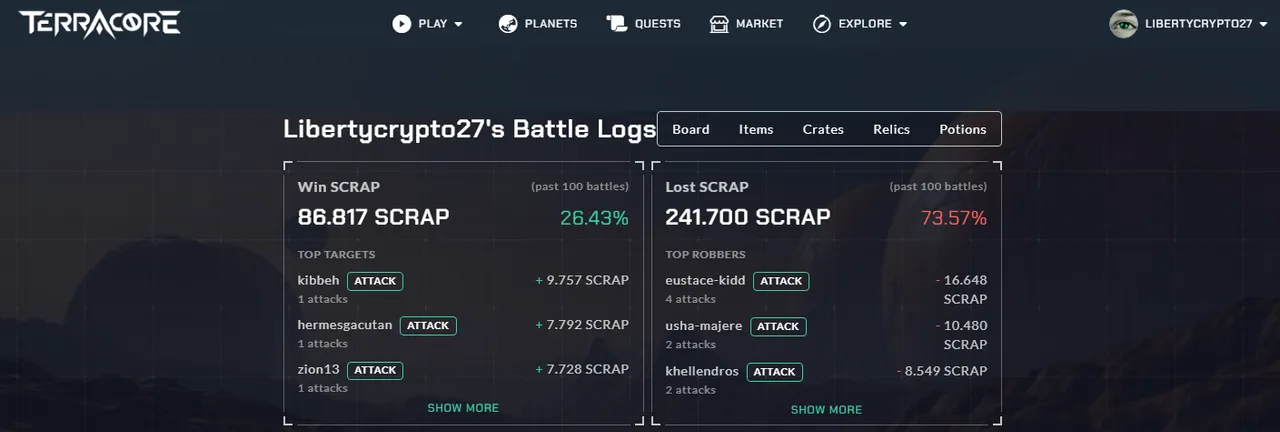Click the Market storefront icon

point(719,24)
